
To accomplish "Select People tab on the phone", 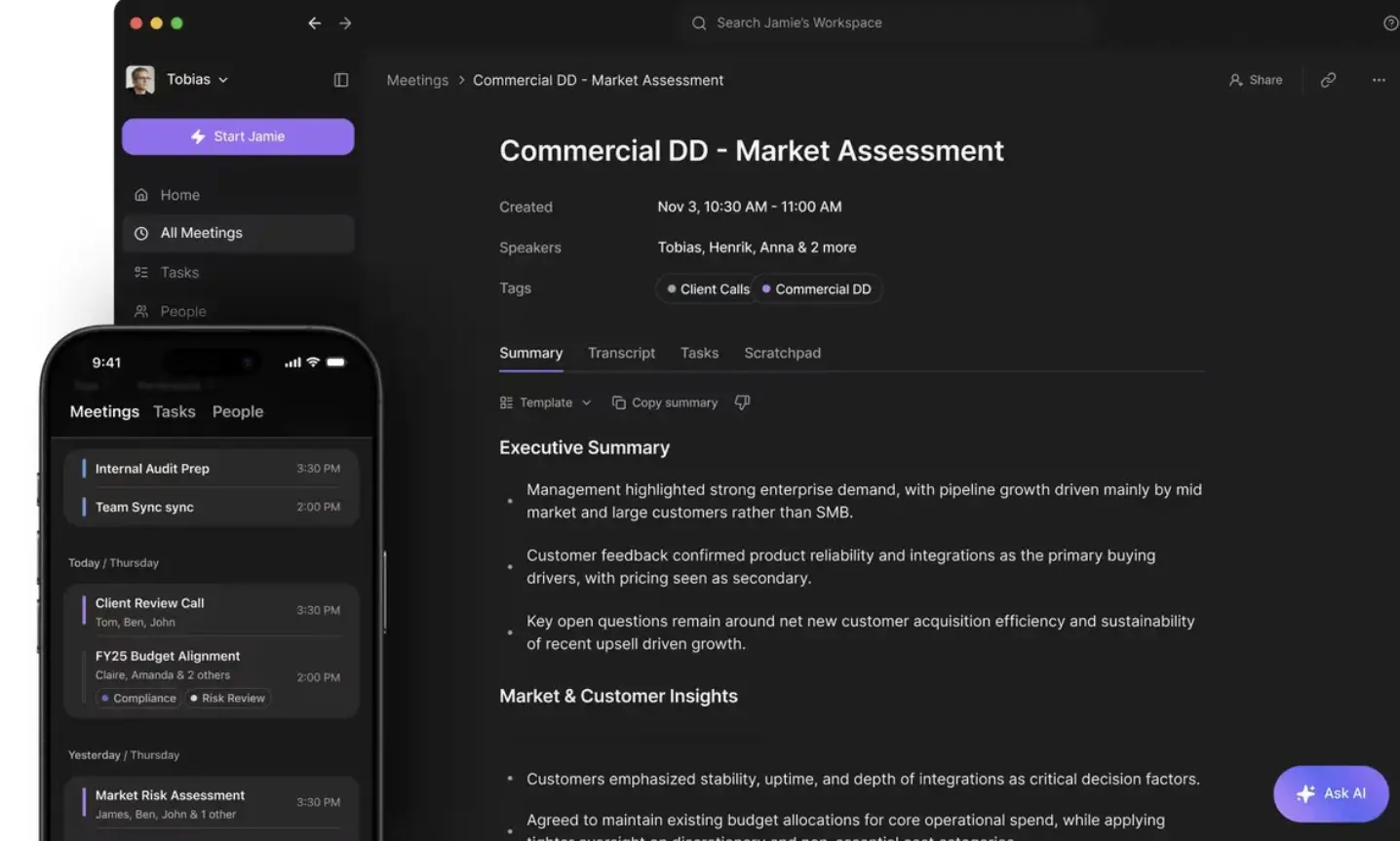I will pyautogui.click(x=238, y=411).
